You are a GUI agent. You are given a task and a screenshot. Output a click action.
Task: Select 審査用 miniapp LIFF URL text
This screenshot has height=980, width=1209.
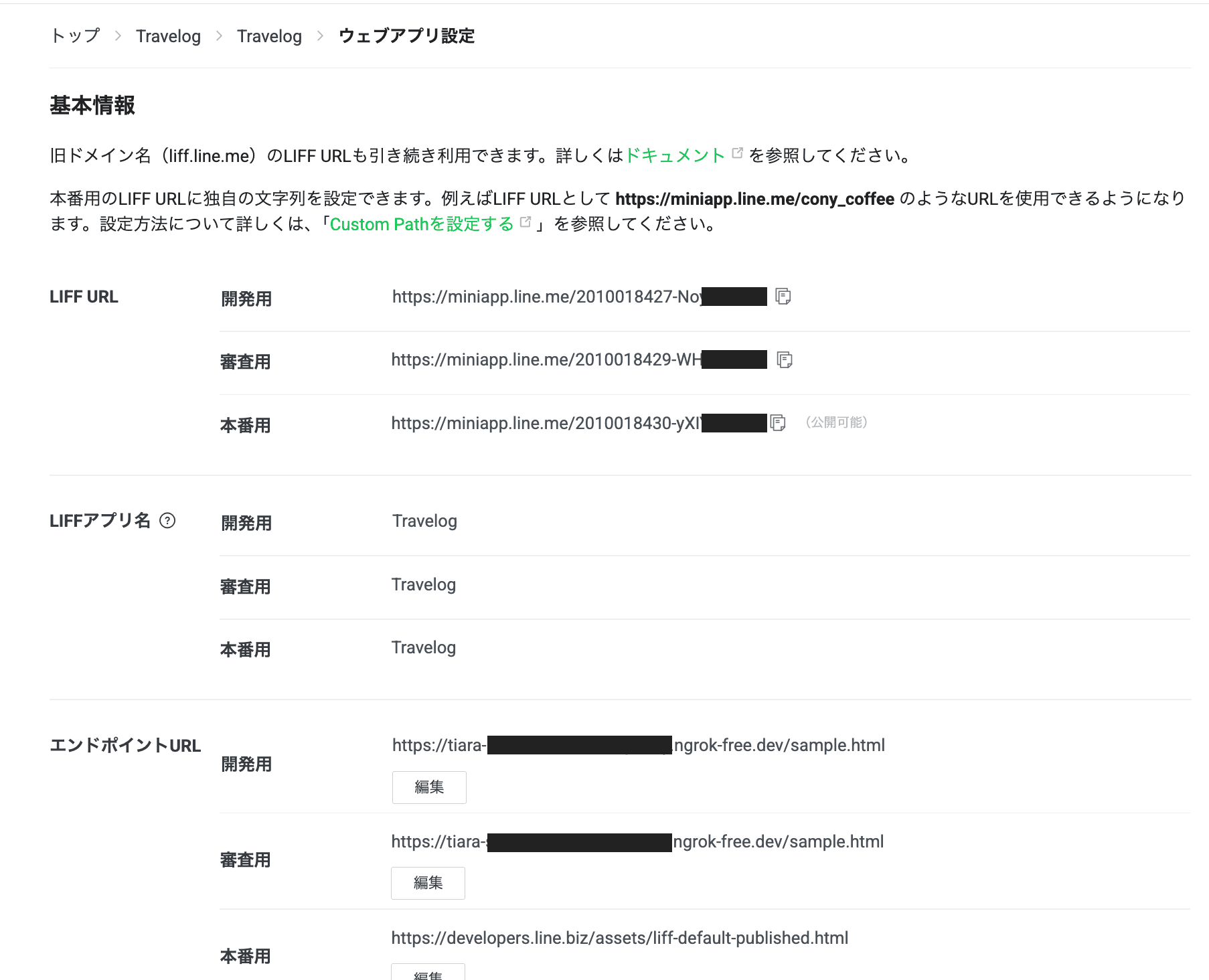point(579,359)
